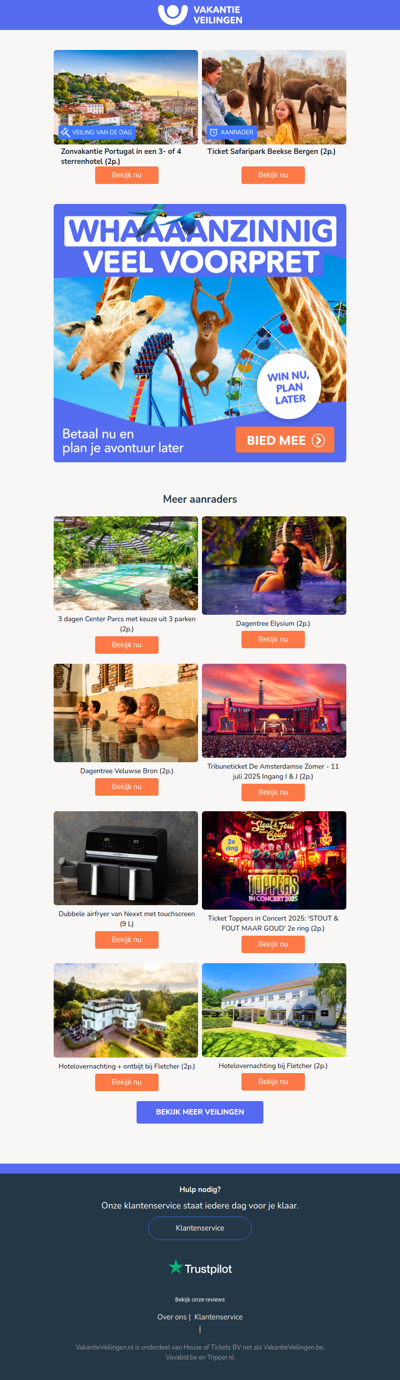Click the 'Veiling van de dag' hammer badge
Screen dimensions: 400x1380
[x=96, y=132]
